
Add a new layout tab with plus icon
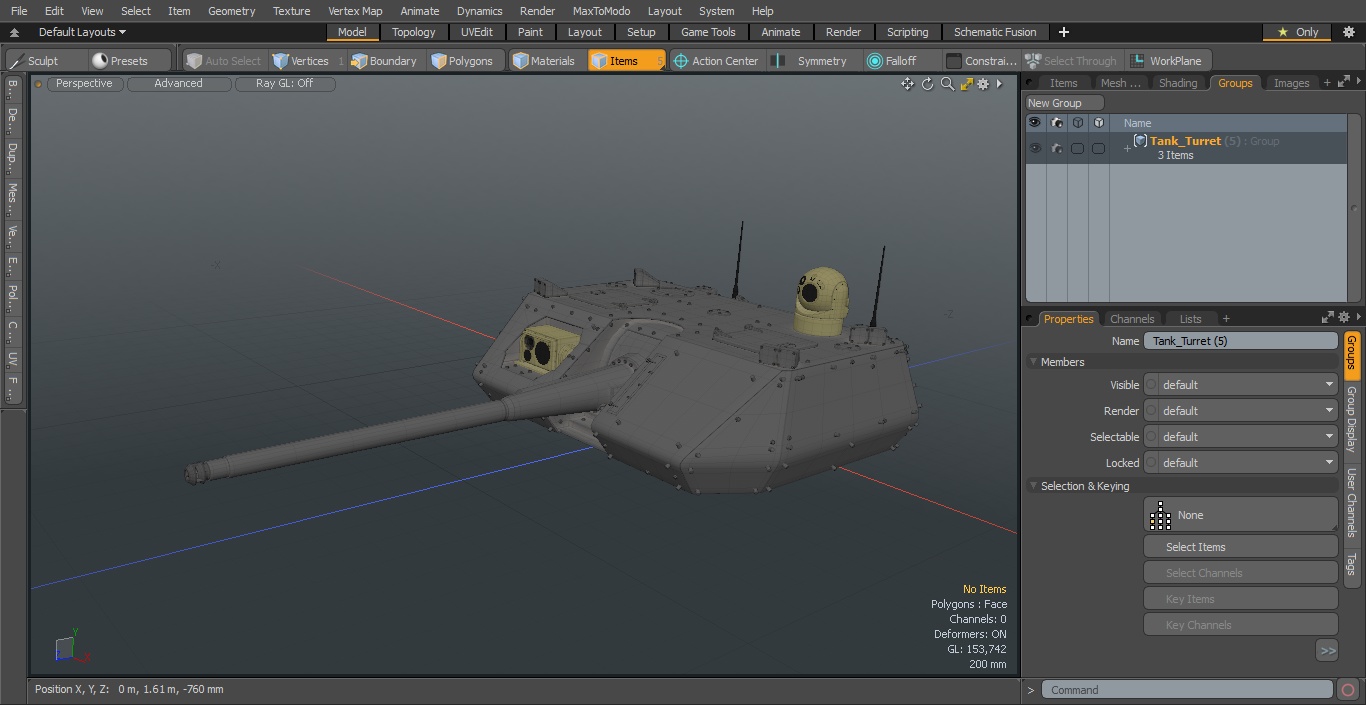click(1063, 32)
